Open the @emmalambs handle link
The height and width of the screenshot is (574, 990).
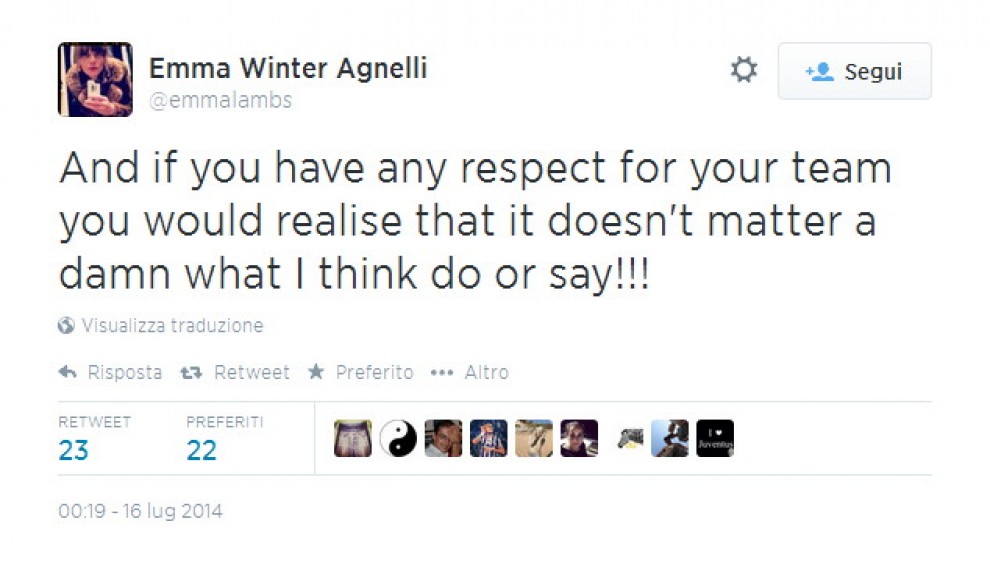[x=220, y=100]
